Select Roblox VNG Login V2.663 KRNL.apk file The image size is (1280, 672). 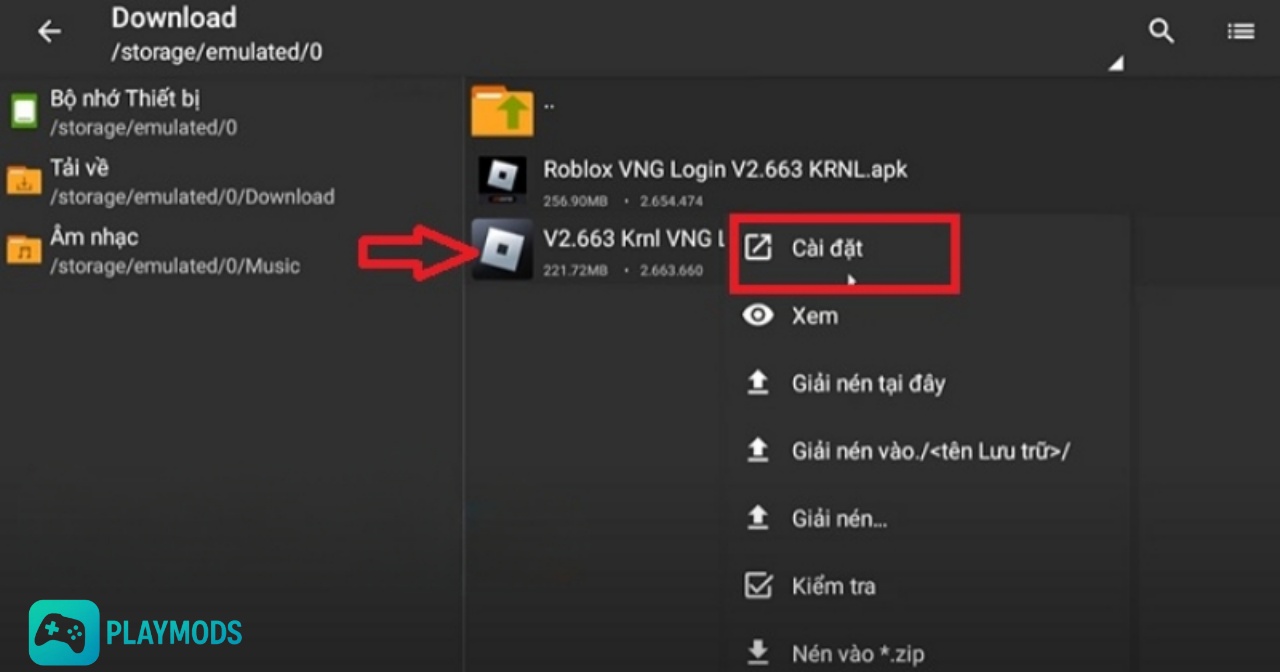pyautogui.click(x=725, y=169)
